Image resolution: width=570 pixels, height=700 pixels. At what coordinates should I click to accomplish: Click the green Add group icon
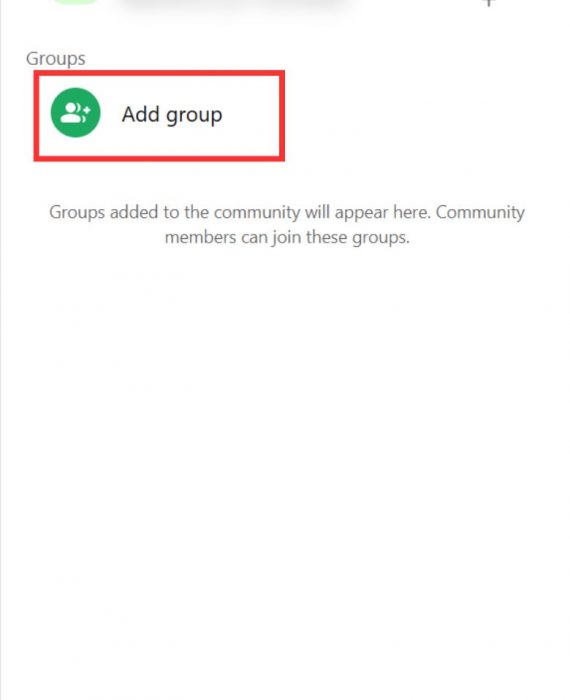pos(75,112)
